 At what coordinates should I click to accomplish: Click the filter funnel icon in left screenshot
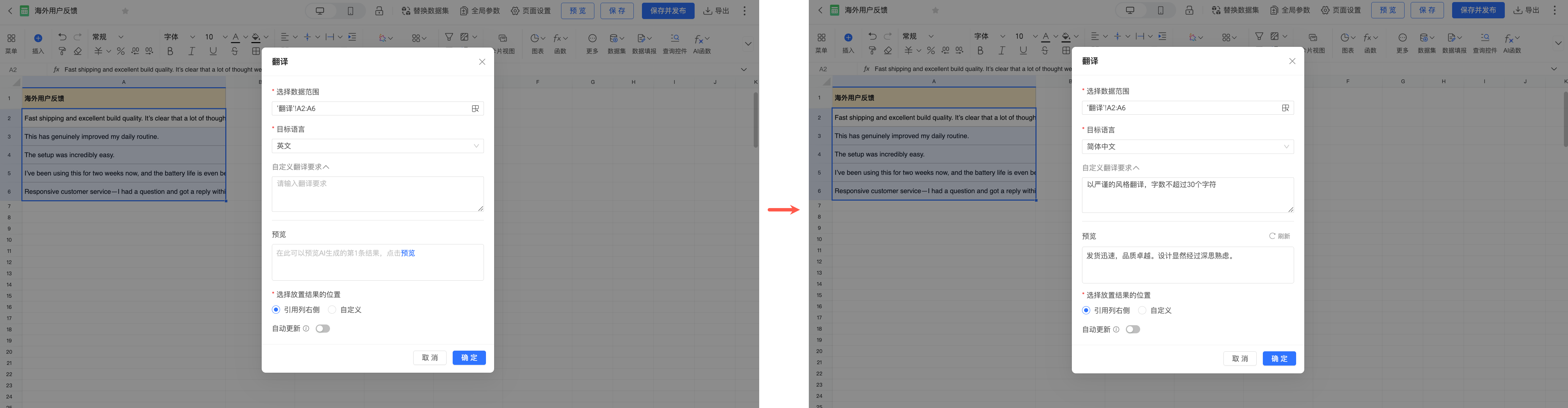point(449,38)
